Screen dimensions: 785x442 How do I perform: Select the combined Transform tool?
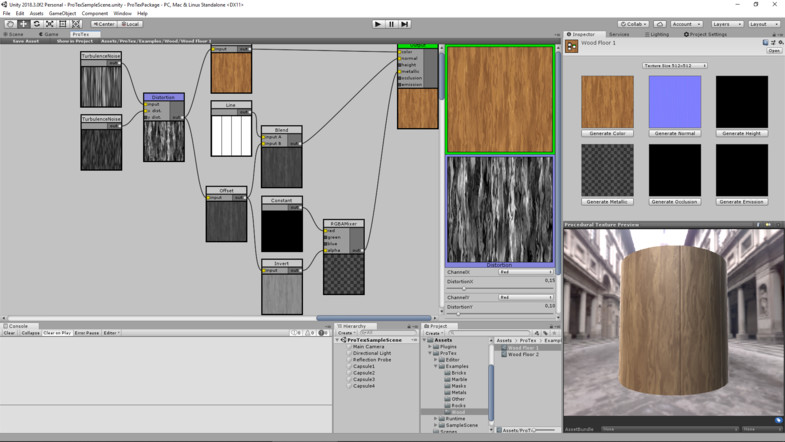click(76, 24)
